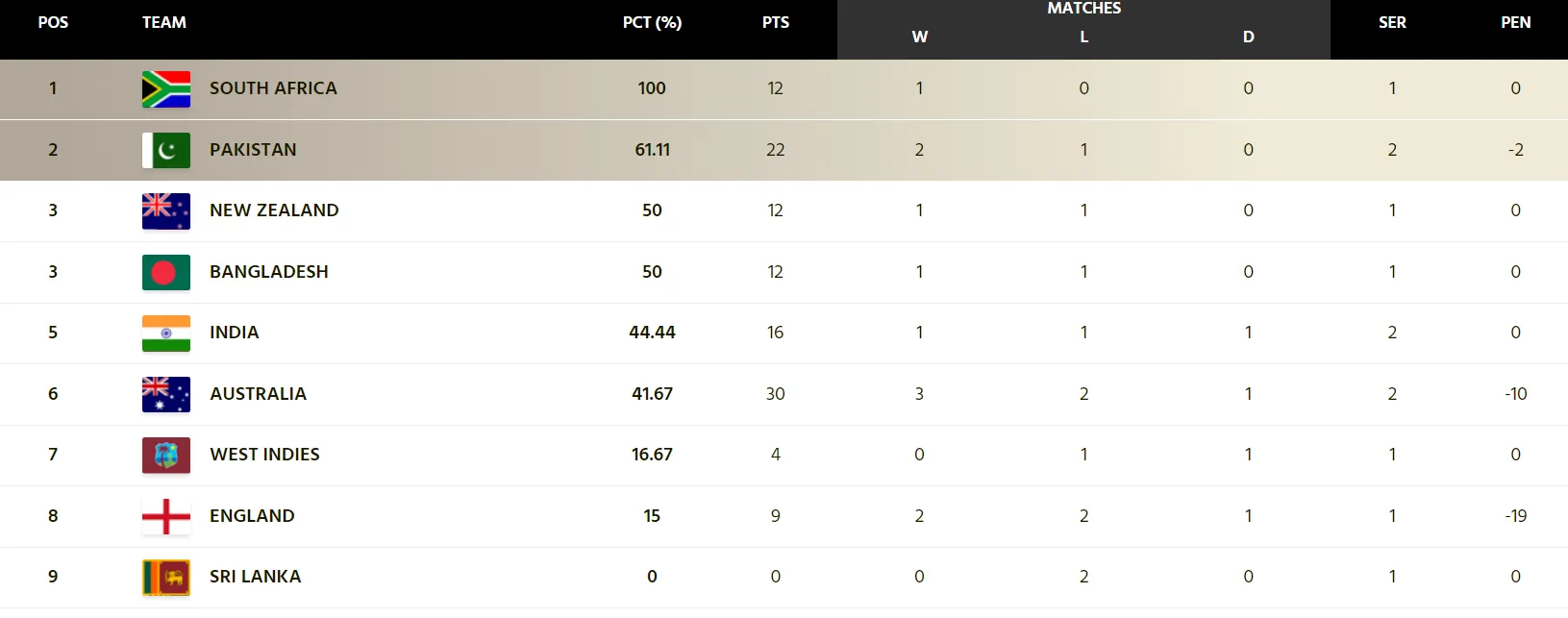The image size is (1568, 618).
Task: Click the England flag icon
Action: [x=165, y=516]
